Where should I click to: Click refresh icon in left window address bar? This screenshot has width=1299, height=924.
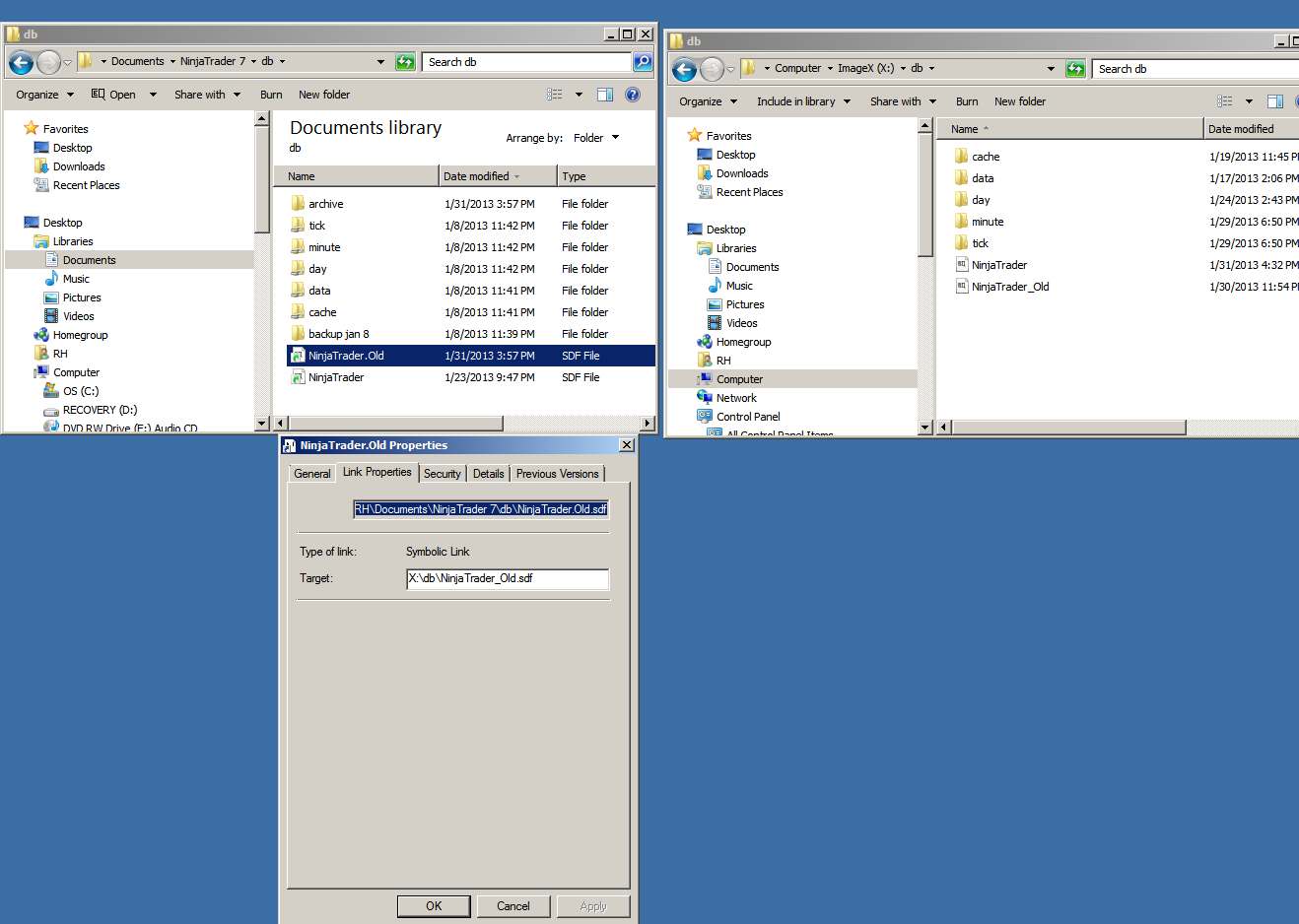(405, 62)
